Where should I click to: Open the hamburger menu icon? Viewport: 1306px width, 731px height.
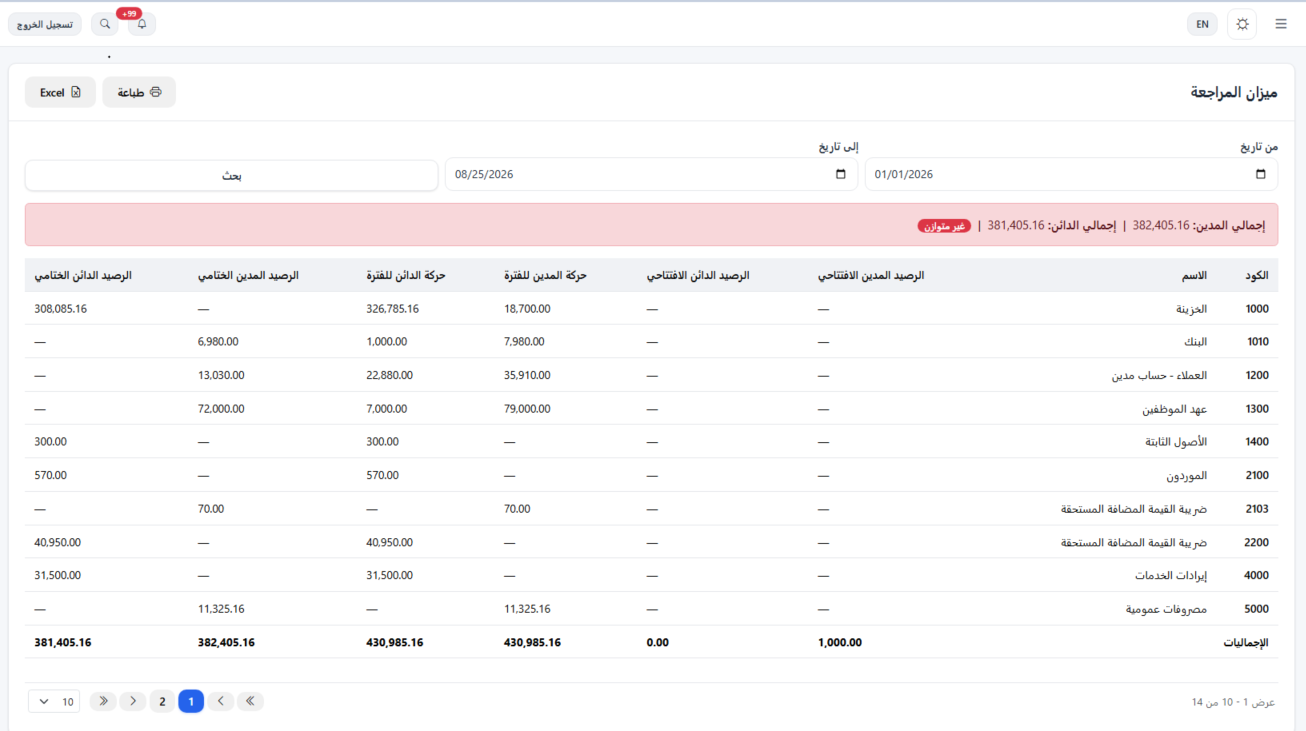tap(1281, 24)
